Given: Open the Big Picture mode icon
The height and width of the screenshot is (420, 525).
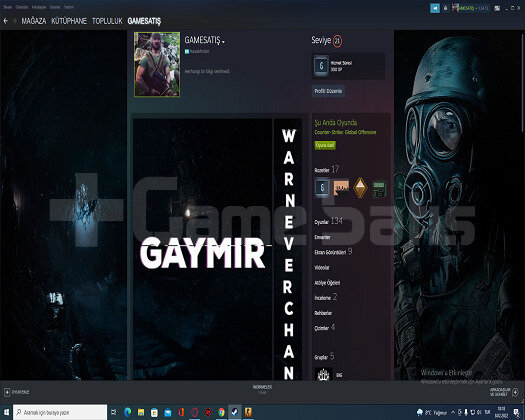Looking at the screenshot, I should click(x=498, y=8).
